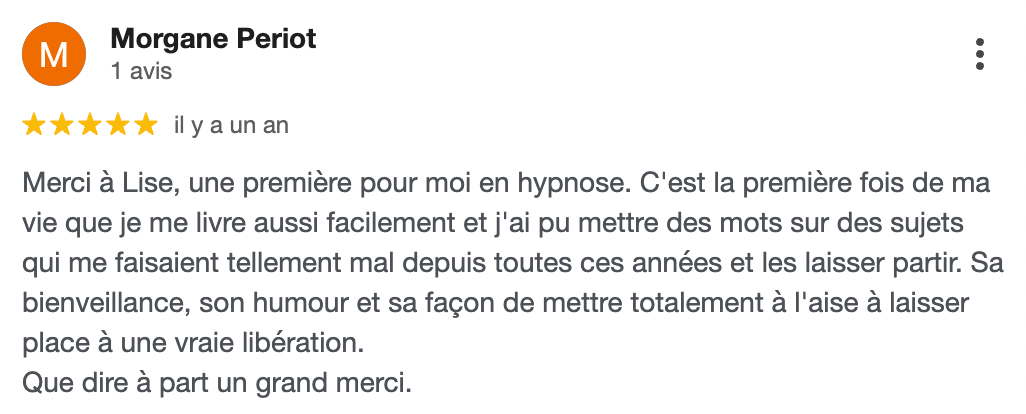Click the first yellow rating star

pos(33,125)
